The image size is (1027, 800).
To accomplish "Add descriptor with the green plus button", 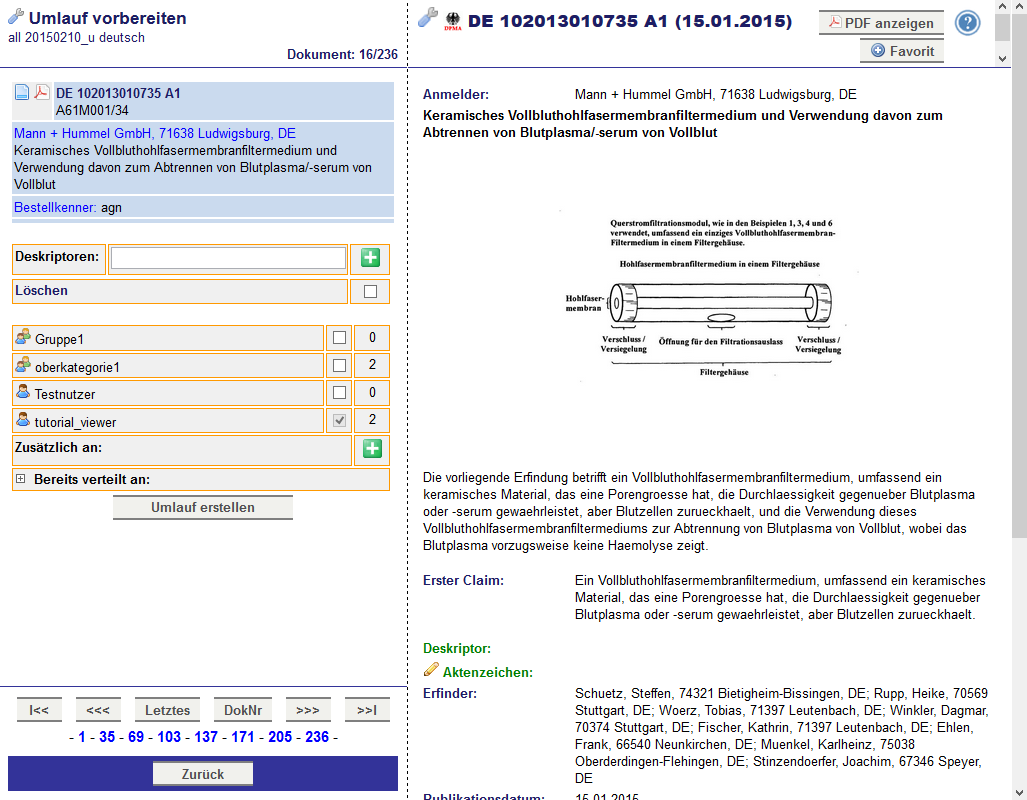I will (370, 258).
